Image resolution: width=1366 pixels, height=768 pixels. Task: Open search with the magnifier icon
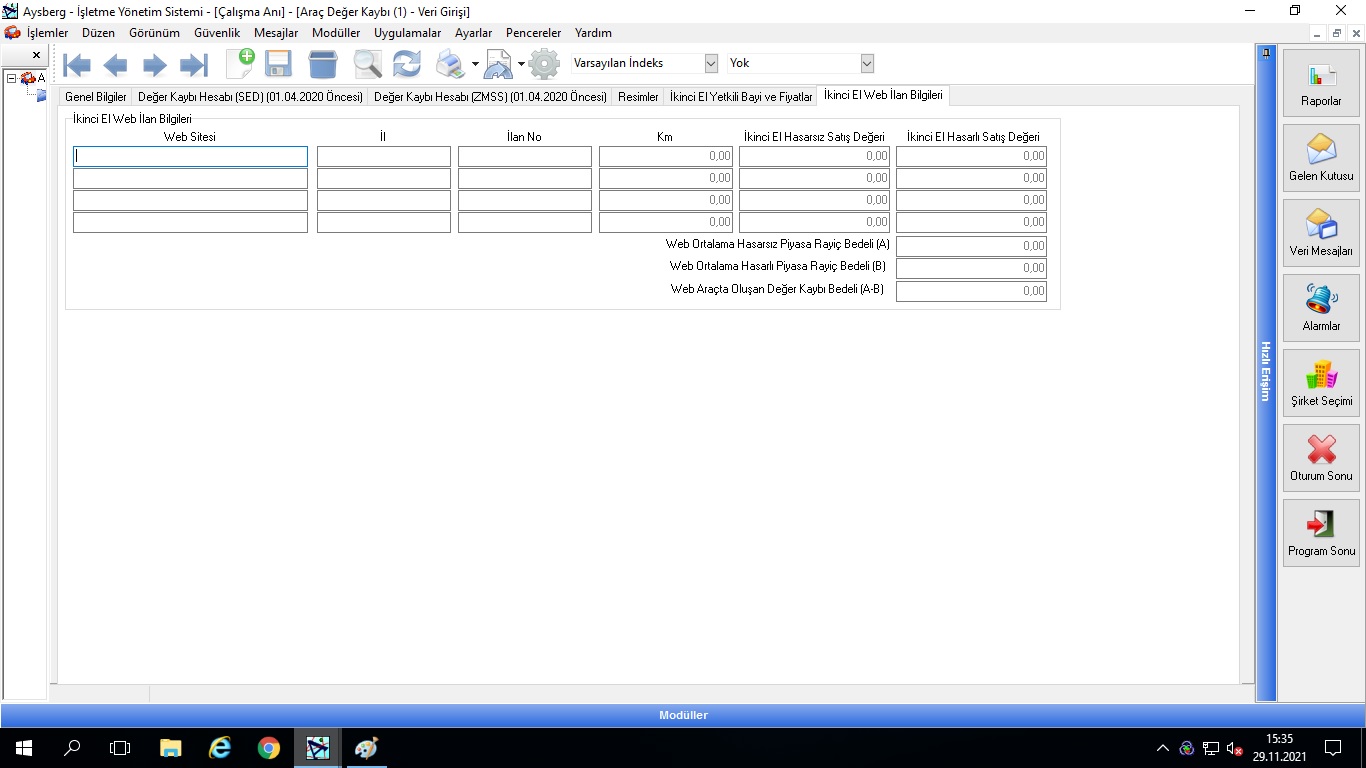[x=367, y=65]
